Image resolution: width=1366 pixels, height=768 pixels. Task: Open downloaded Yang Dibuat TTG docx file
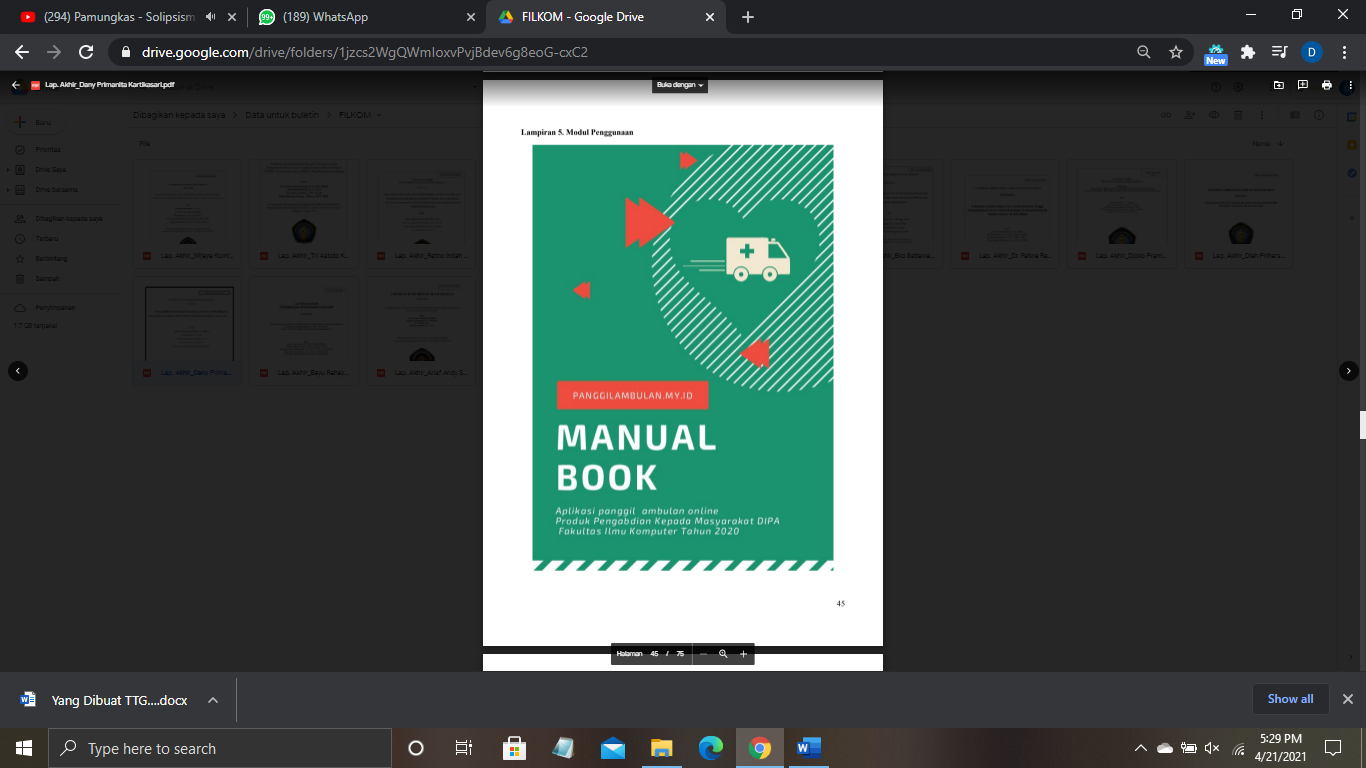[104, 700]
